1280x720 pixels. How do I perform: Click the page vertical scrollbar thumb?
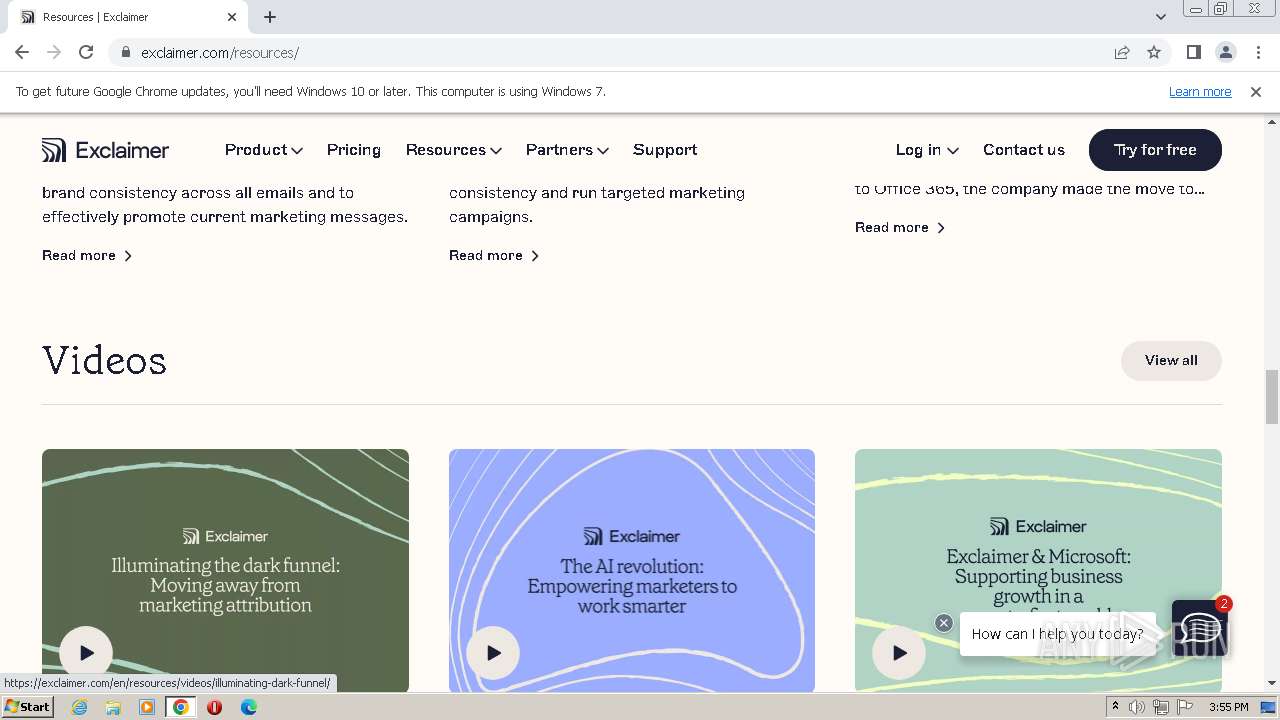[1272, 397]
